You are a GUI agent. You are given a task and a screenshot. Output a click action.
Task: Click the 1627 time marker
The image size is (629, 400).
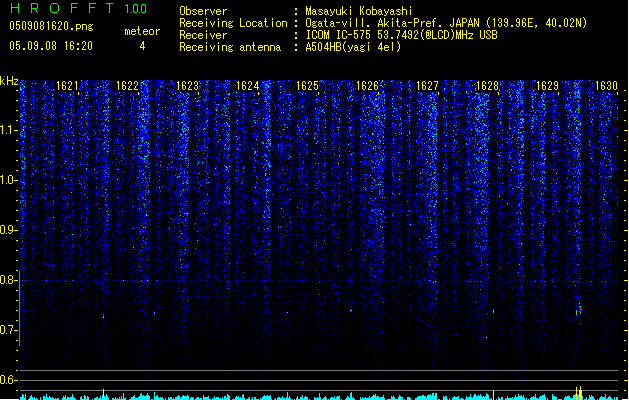pos(427,86)
